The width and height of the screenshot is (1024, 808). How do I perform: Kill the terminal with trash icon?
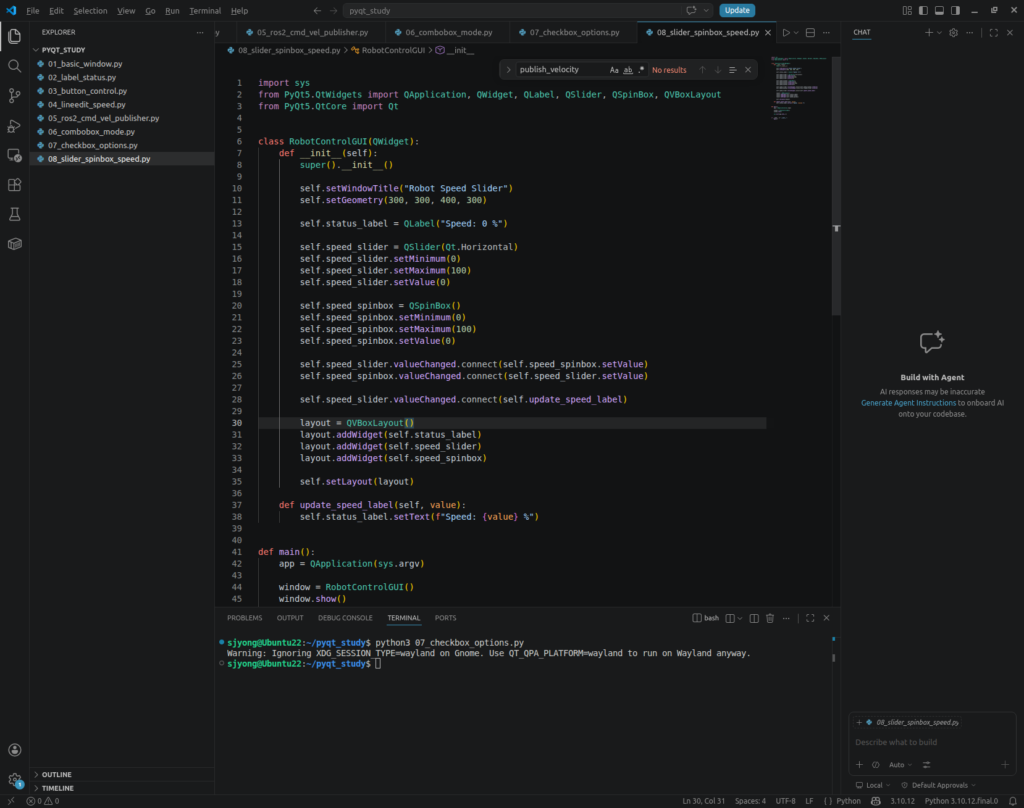point(770,618)
